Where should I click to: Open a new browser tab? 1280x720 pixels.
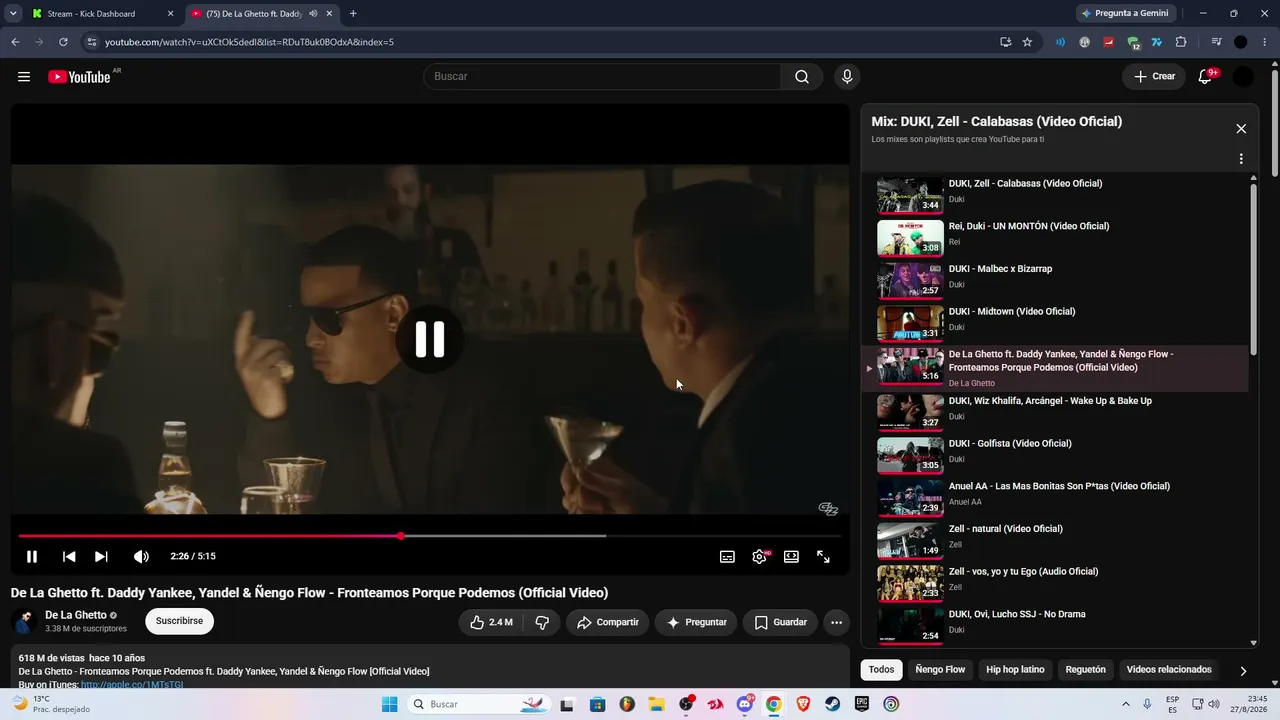(x=353, y=14)
